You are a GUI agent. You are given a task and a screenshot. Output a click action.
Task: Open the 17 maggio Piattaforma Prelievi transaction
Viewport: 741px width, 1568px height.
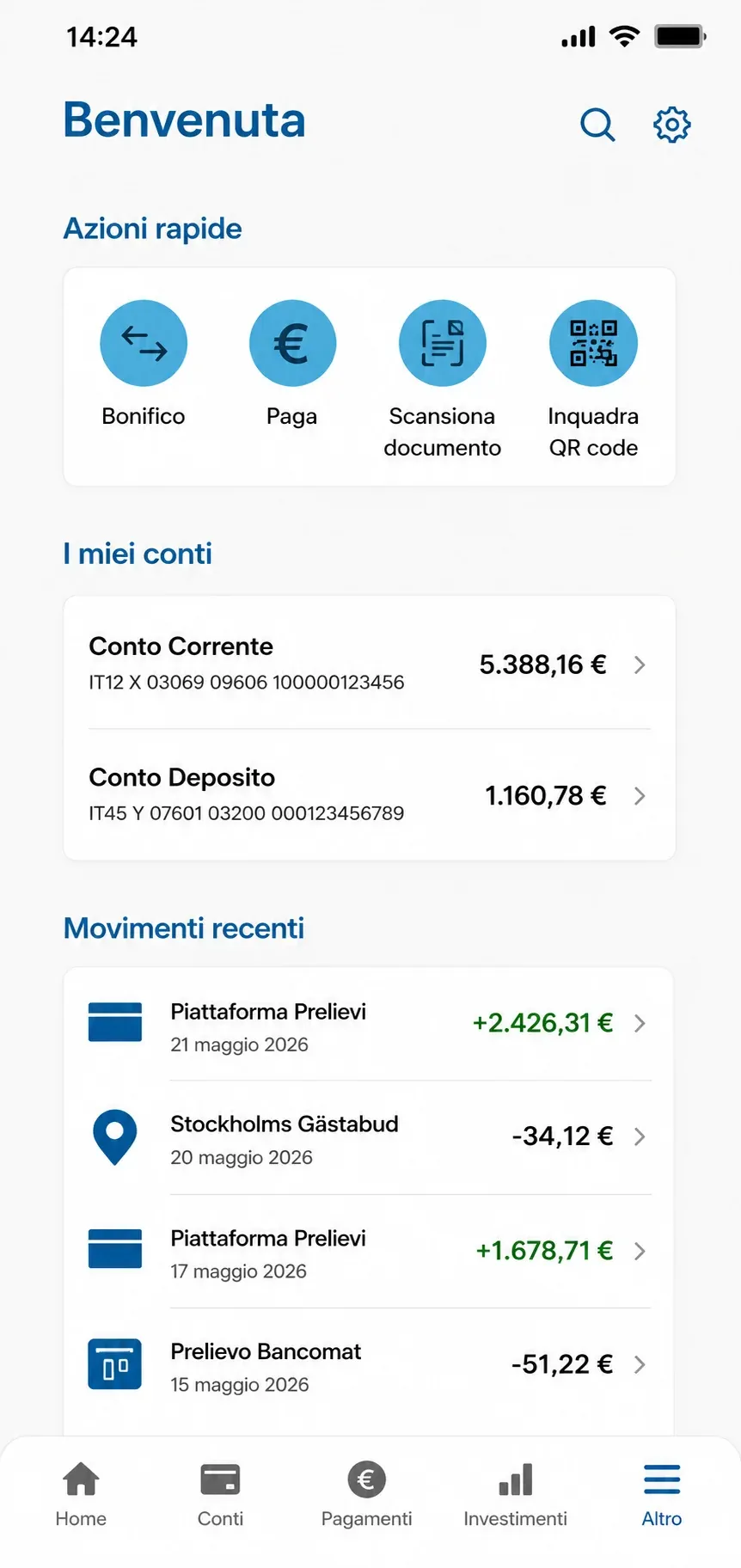click(370, 1252)
